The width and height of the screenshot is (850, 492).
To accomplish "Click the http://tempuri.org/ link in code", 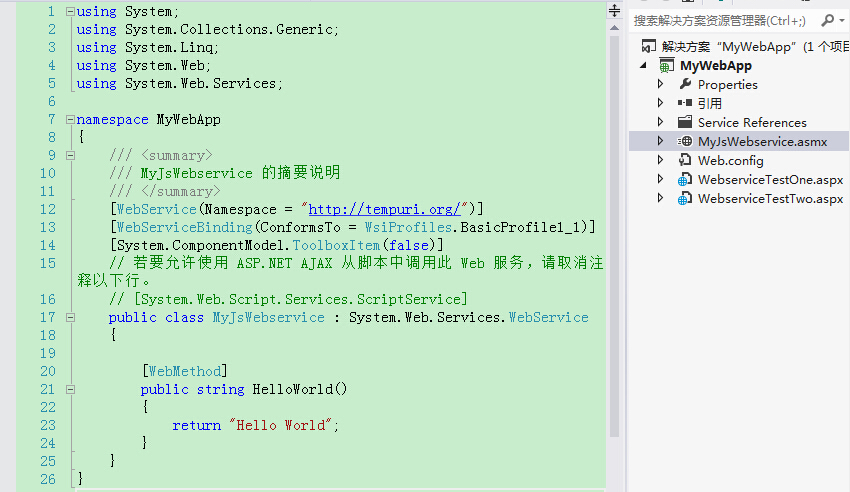I will (x=384, y=209).
